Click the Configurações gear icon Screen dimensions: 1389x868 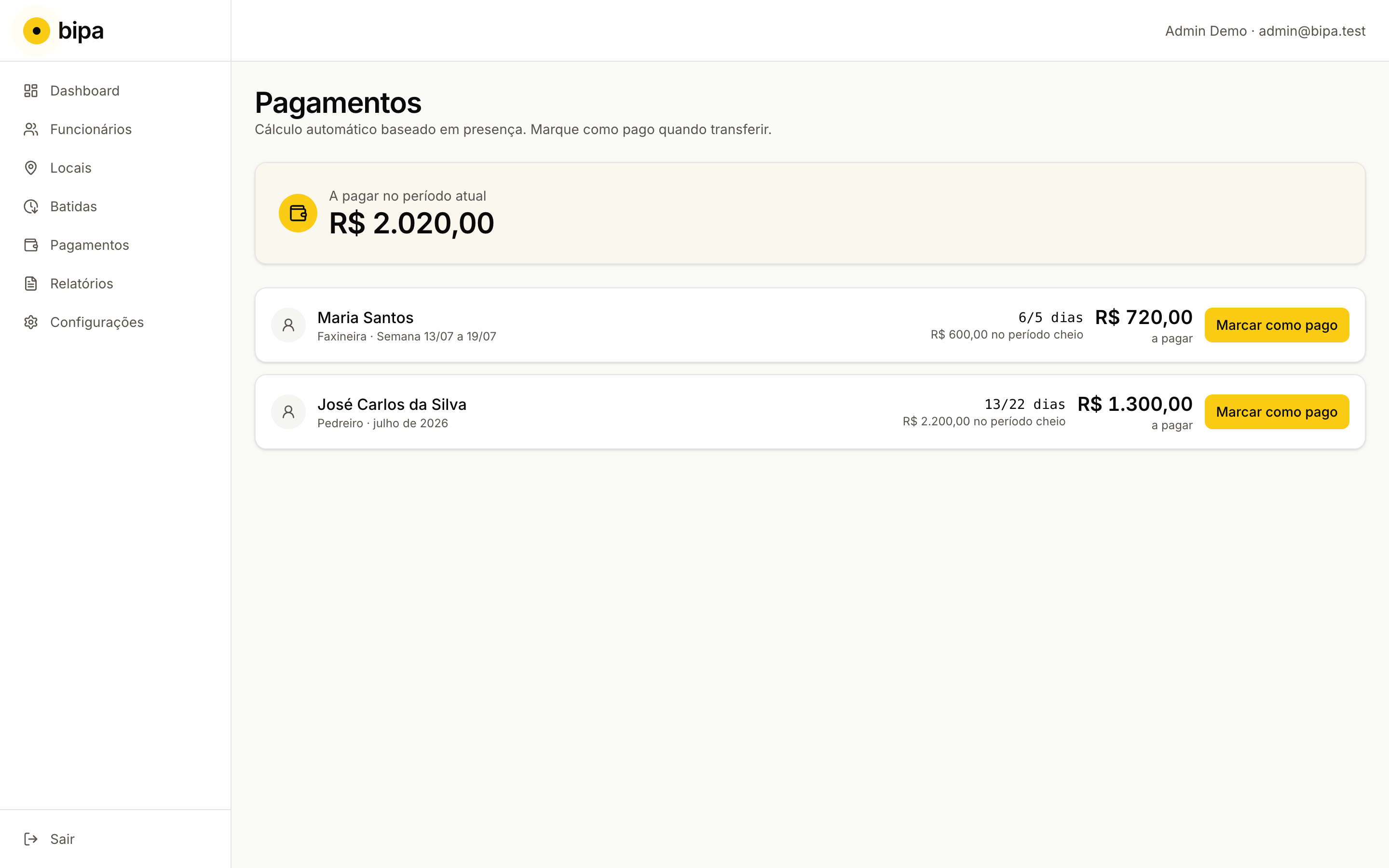(31, 322)
